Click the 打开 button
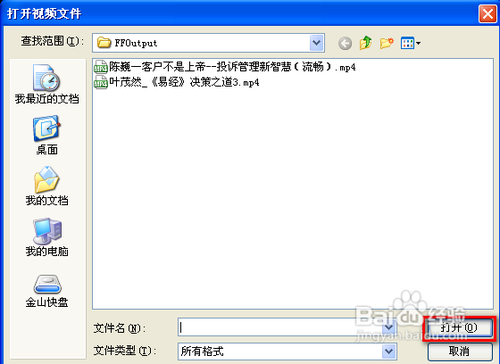The width and height of the screenshot is (500, 364). pos(459,328)
